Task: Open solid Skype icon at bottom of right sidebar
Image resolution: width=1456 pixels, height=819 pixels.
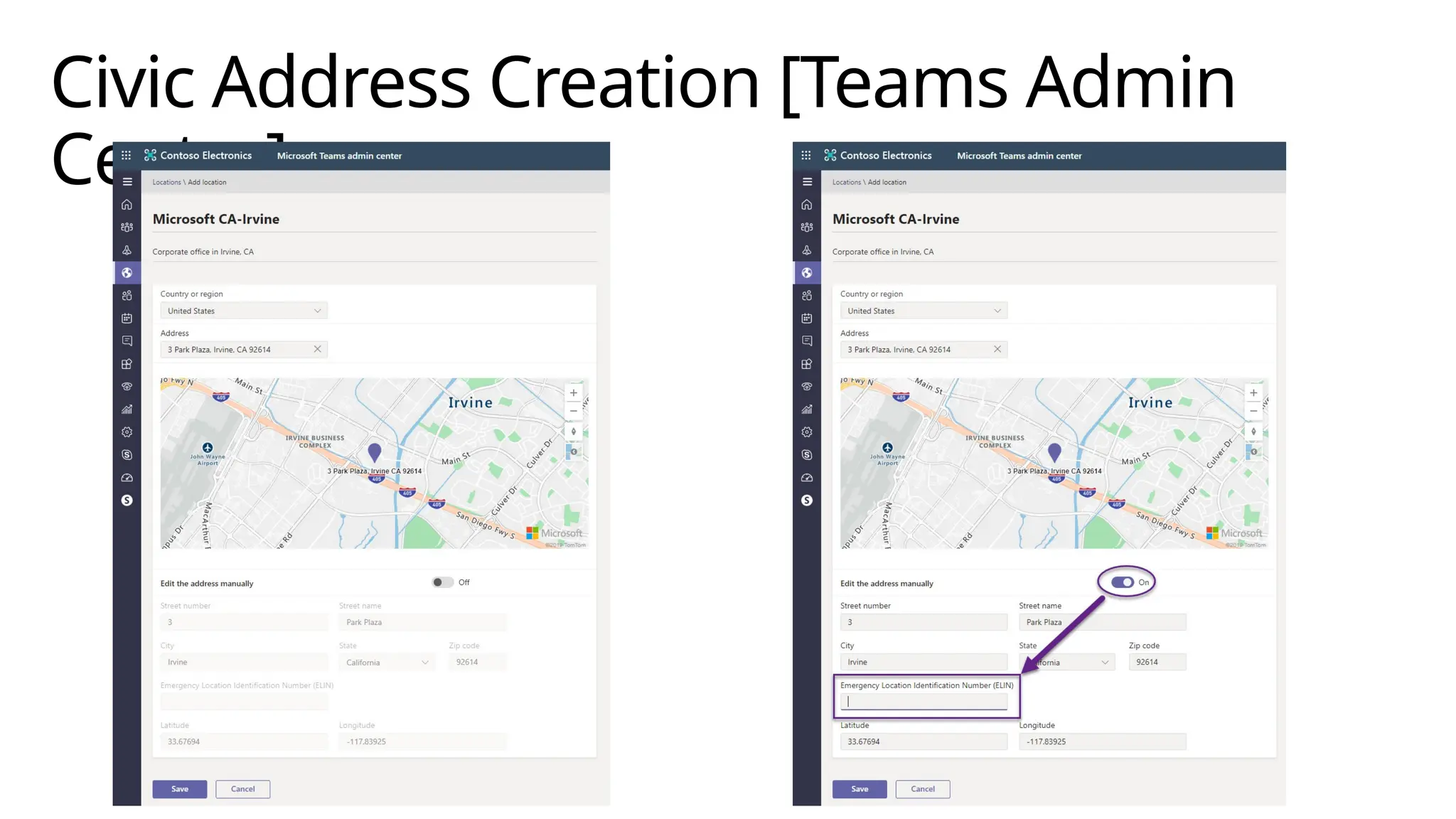Action: 806,500
